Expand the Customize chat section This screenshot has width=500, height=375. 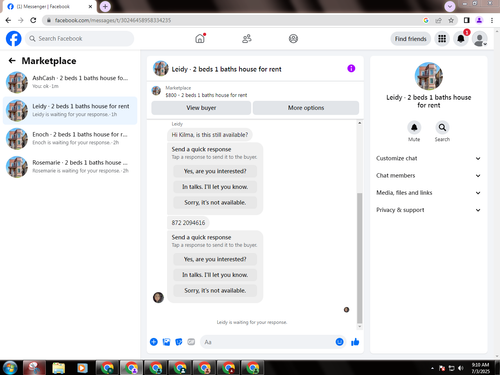[x=428, y=158]
